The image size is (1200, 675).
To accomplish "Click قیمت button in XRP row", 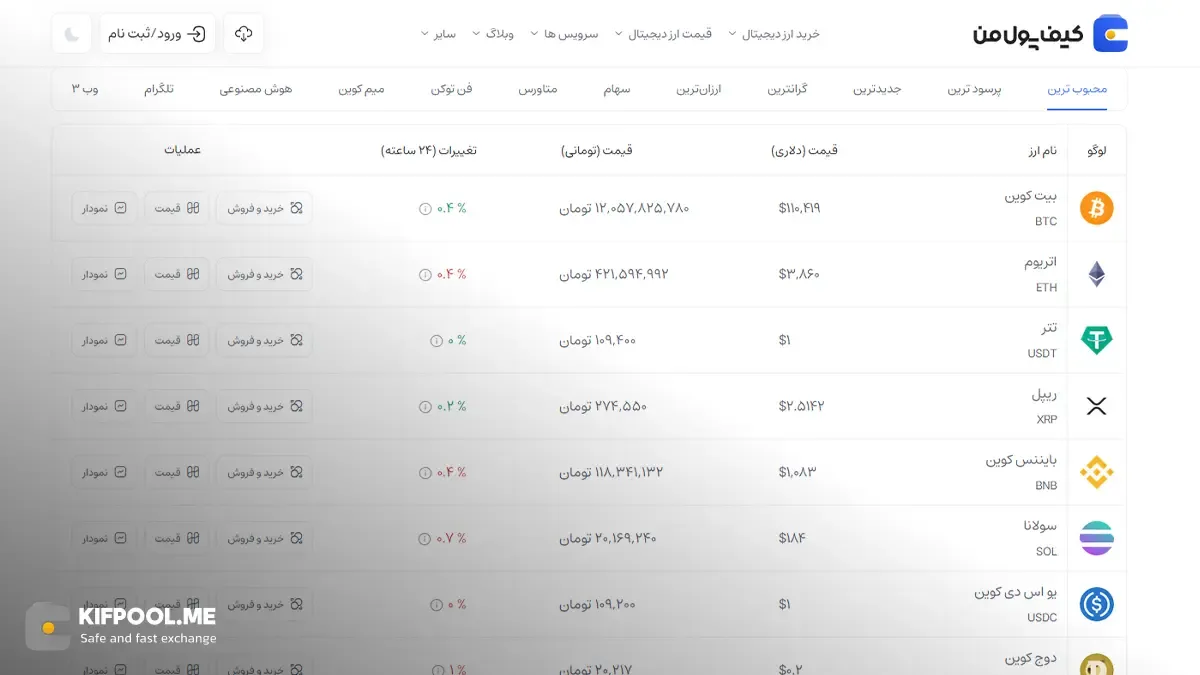I will click(177, 406).
